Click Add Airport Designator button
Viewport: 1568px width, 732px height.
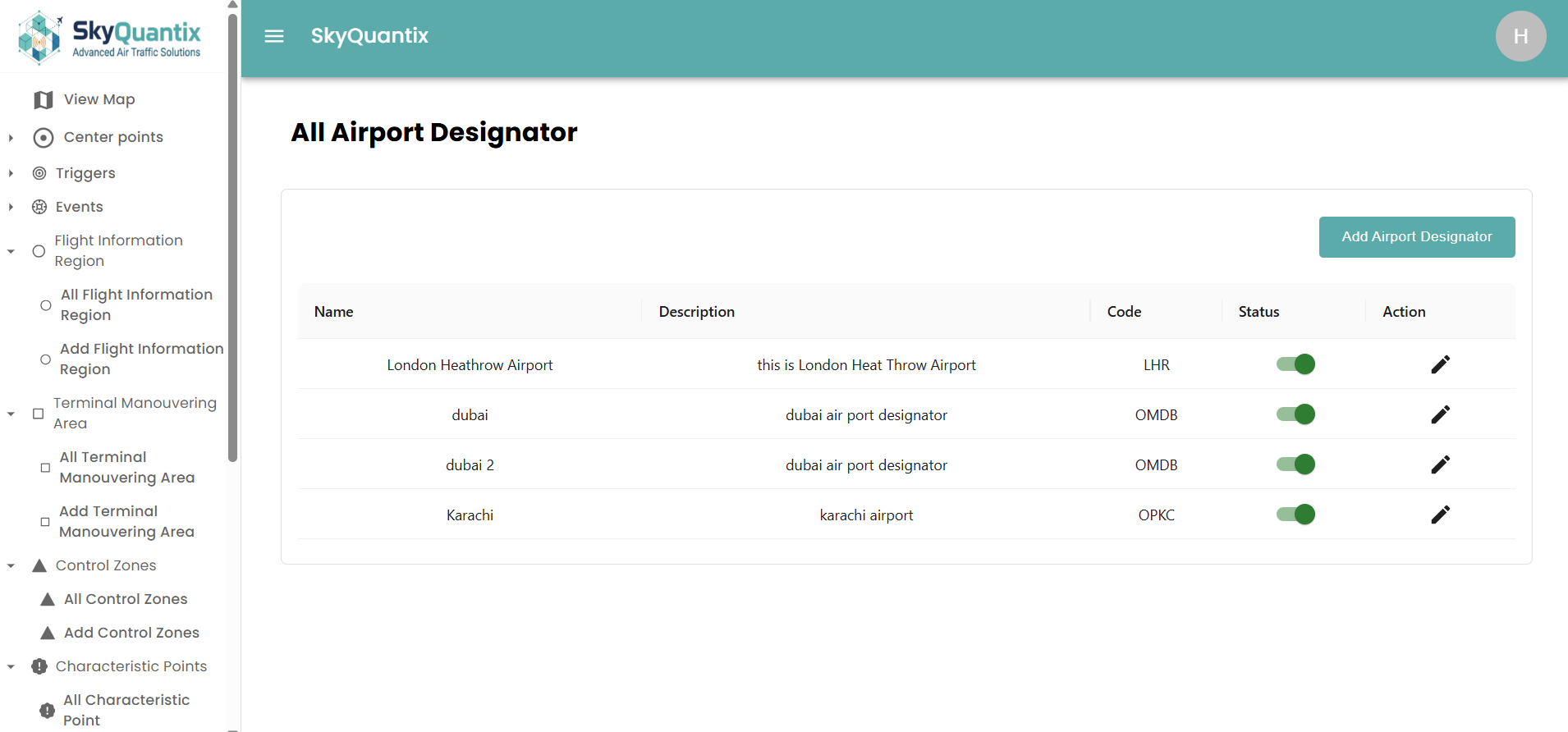point(1416,237)
